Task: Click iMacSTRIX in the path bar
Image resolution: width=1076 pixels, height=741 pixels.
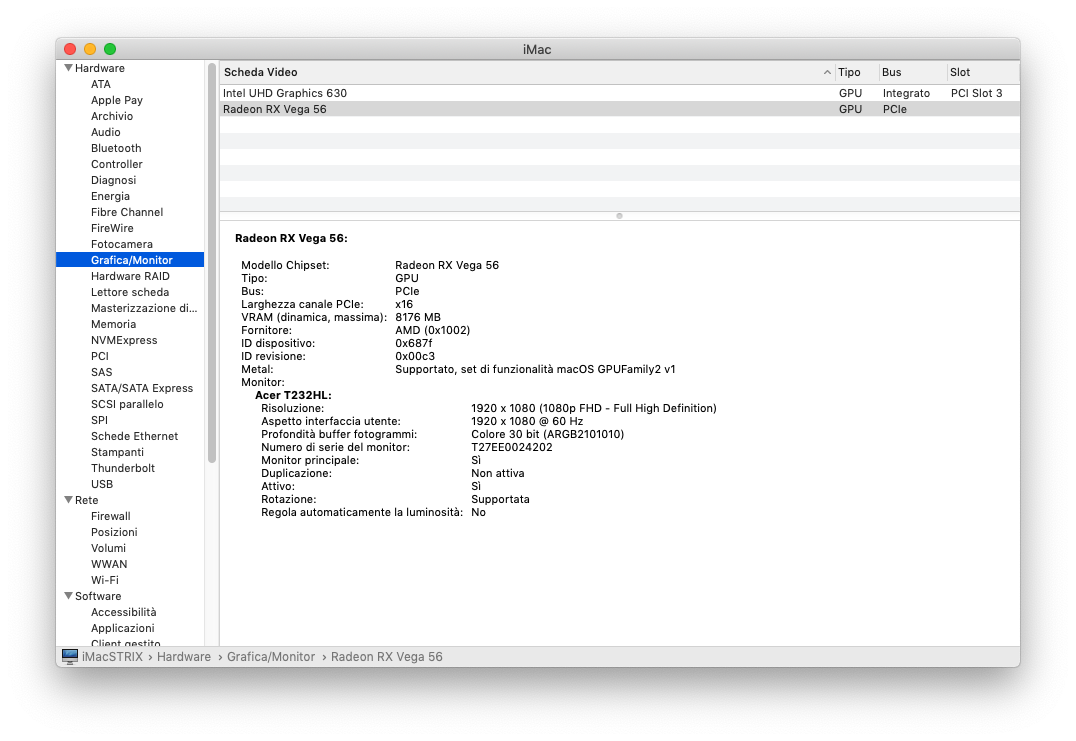Action: tap(113, 657)
